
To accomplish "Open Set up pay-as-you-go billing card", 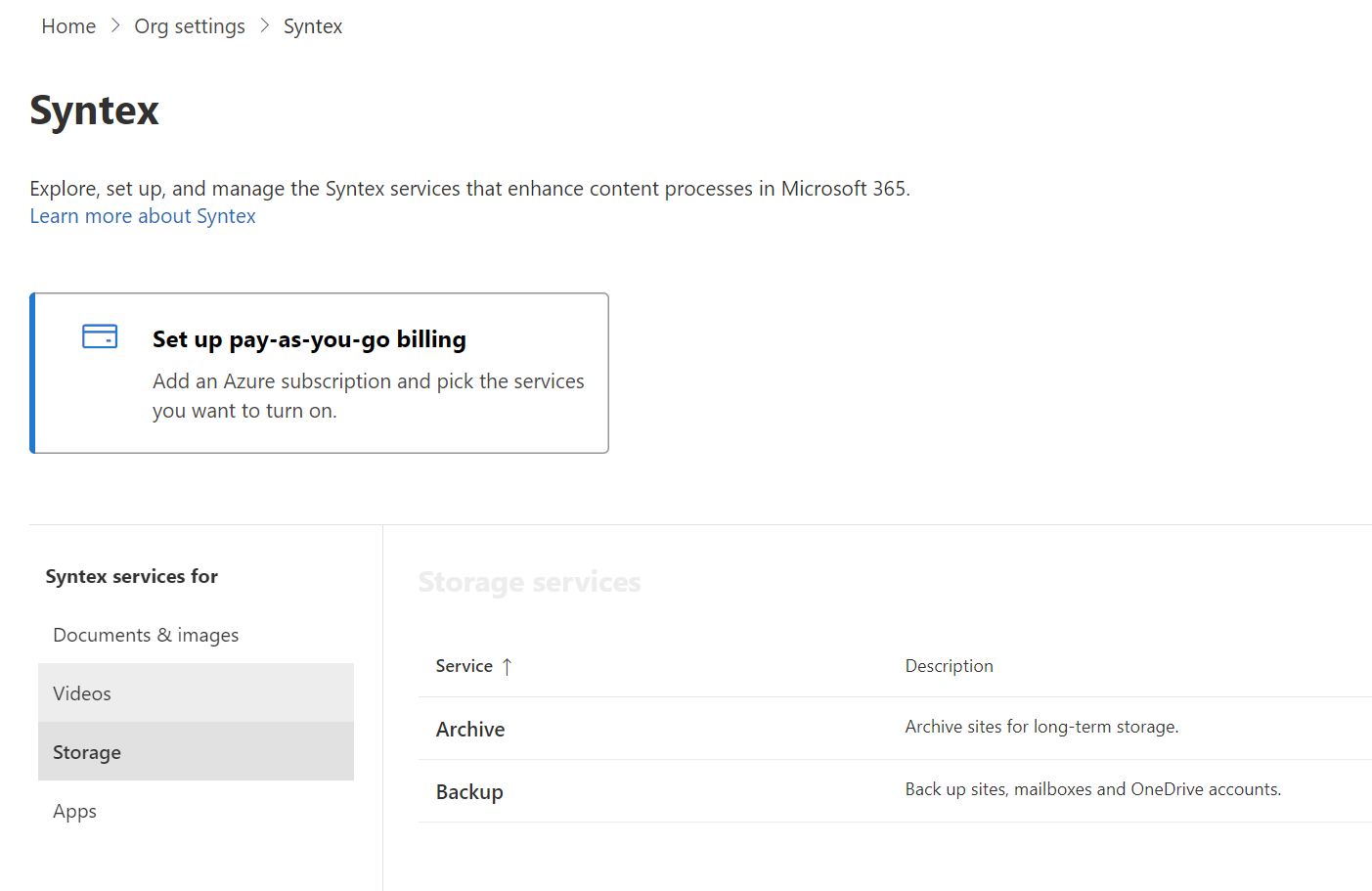I will pyautogui.click(x=319, y=373).
